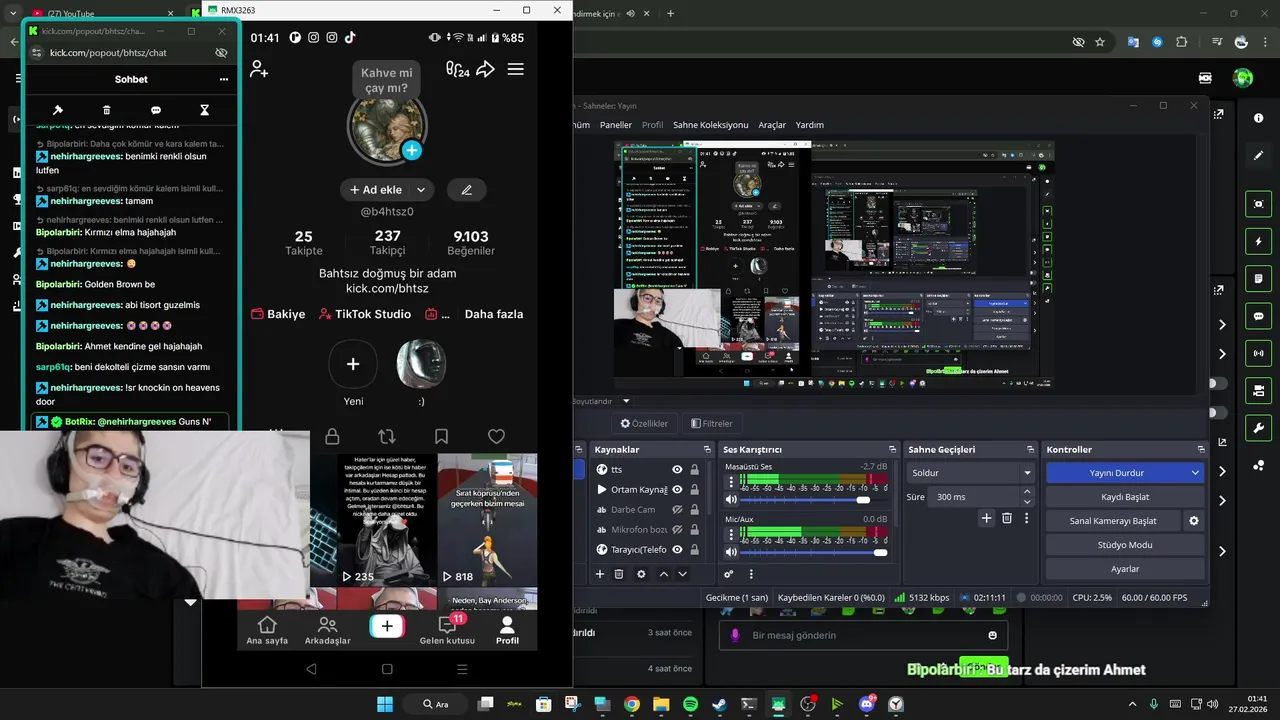
Task: Open Discord from the taskbar
Action: click(867, 704)
